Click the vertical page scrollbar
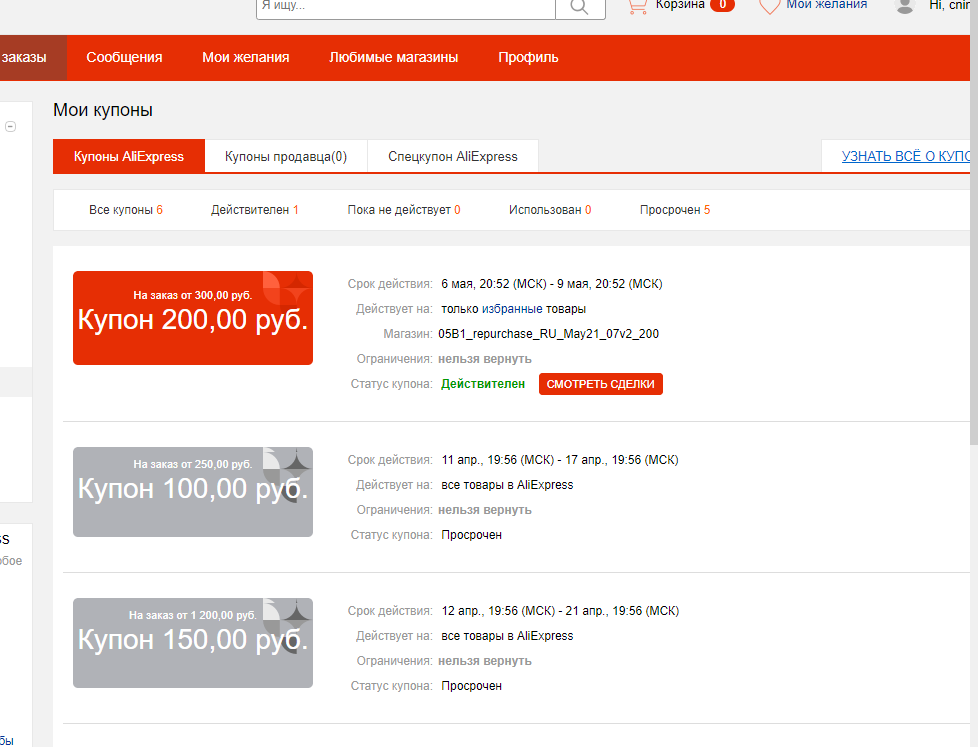Image resolution: width=978 pixels, height=747 pixels. 974,224
